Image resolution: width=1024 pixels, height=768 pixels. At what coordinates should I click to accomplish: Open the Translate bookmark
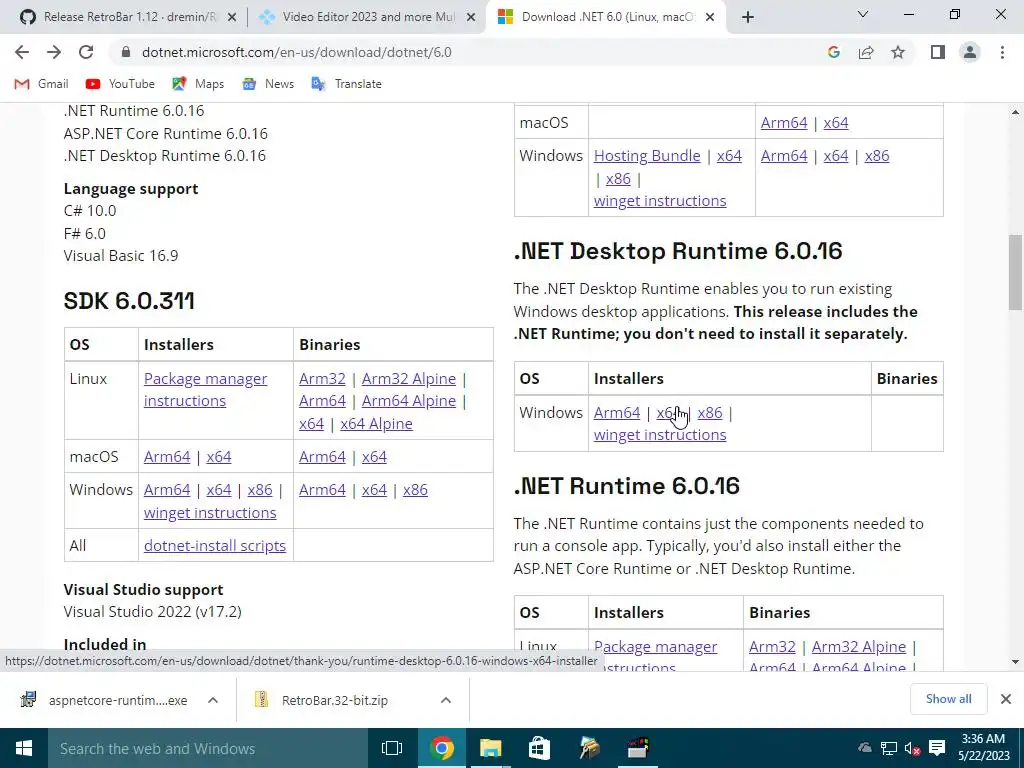347,84
